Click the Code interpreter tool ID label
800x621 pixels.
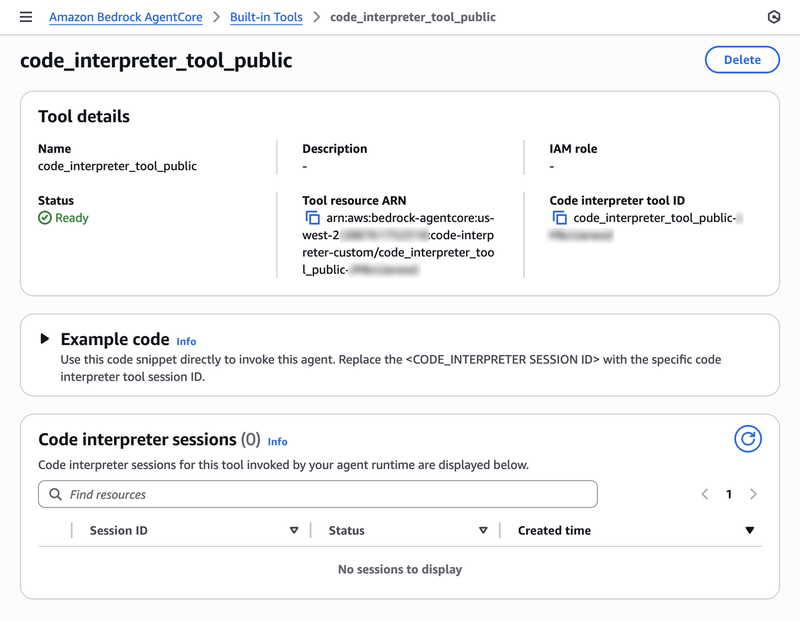pos(617,201)
